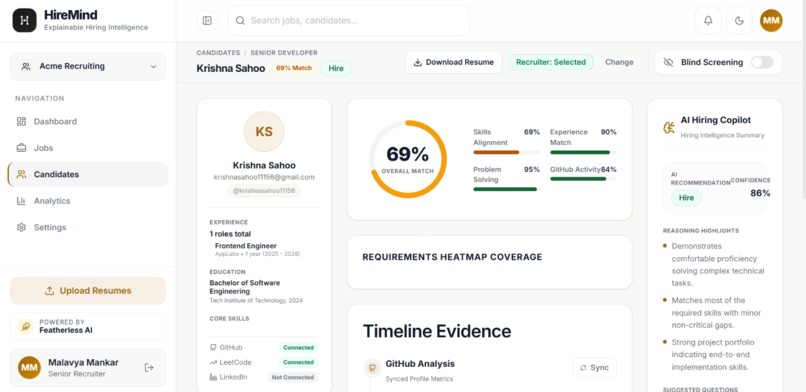Click the Jobs briefcase icon

point(21,148)
